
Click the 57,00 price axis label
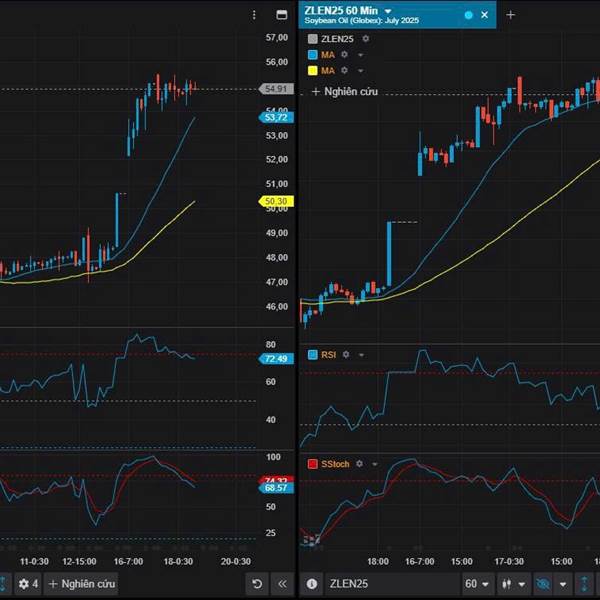pos(277,37)
